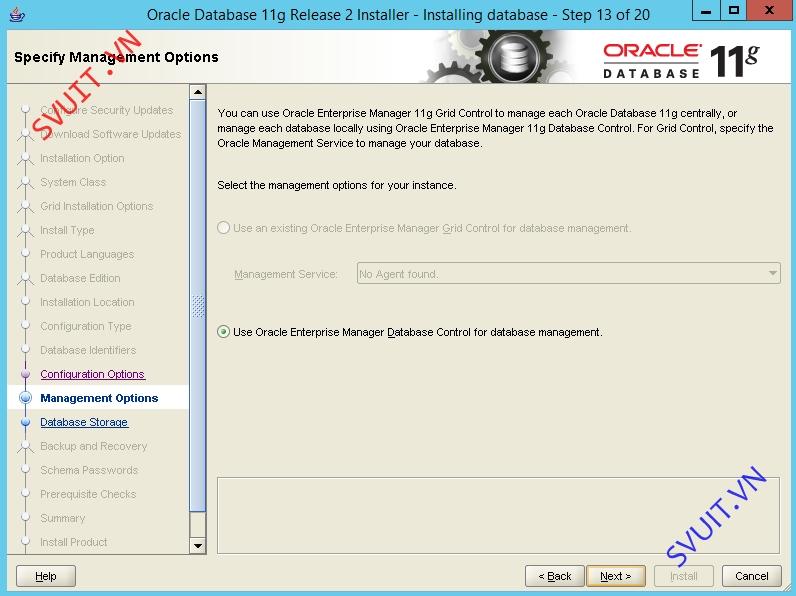796x596 pixels.
Task: Select Use Database Control radio button
Action: click(x=223, y=332)
